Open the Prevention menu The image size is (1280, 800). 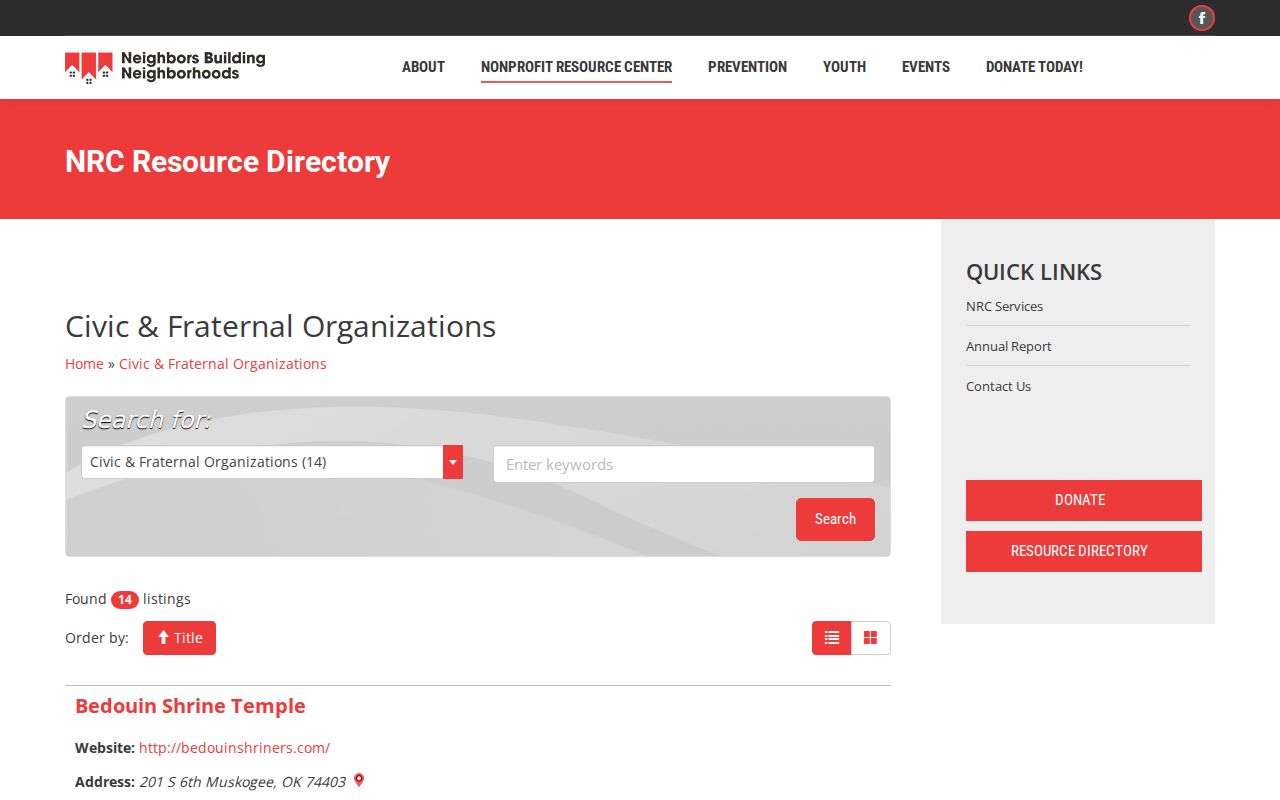[x=747, y=67]
